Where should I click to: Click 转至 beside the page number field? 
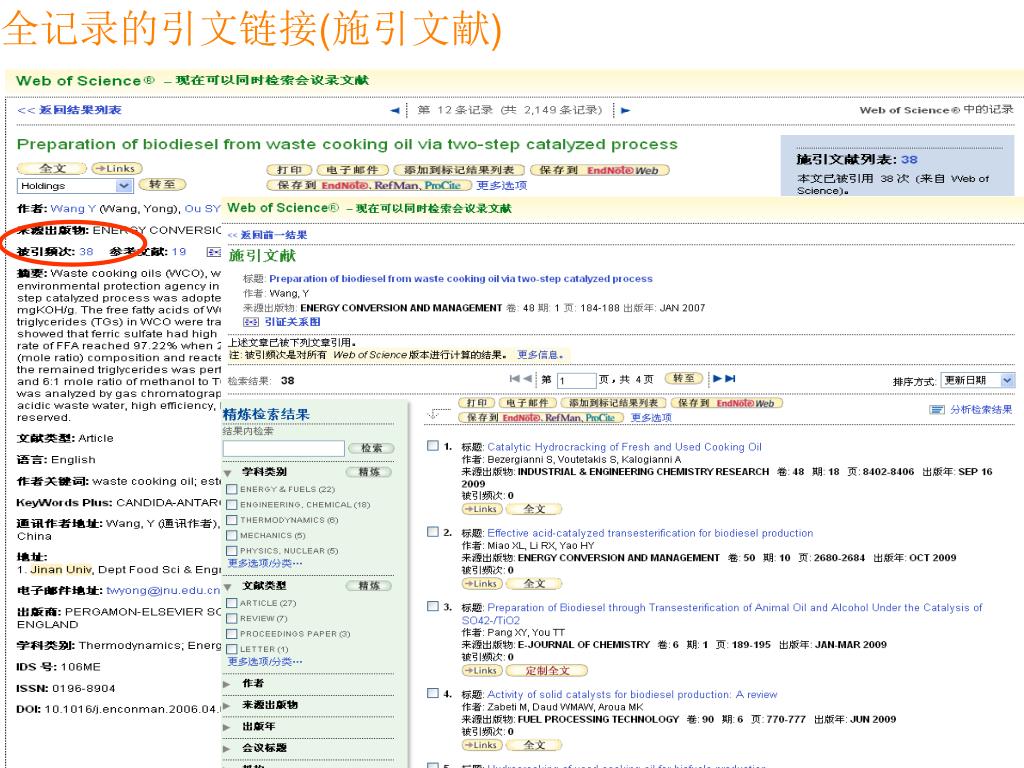(x=683, y=378)
